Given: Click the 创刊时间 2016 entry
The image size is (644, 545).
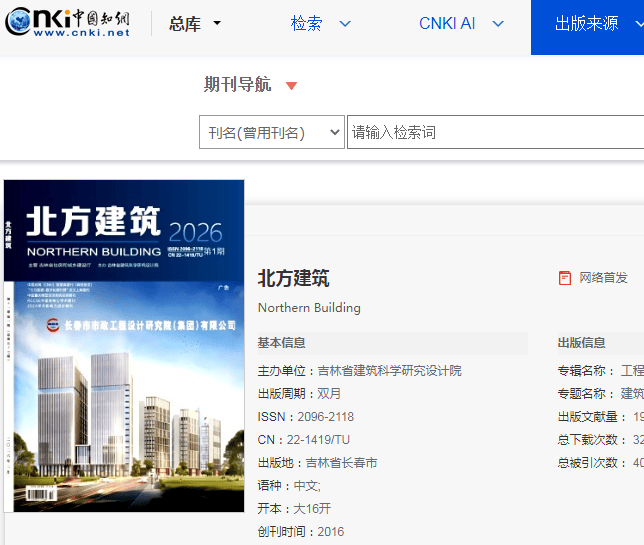Looking at the screenshot, I should pyautogui.click(x=301, y=532).
